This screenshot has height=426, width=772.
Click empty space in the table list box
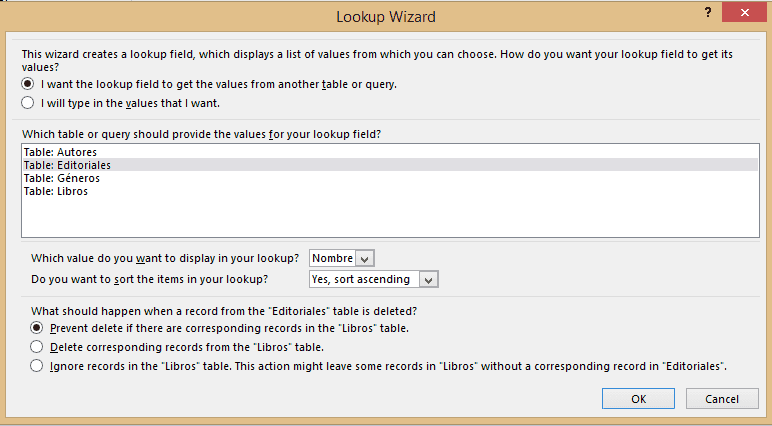(x=390, y=217)
